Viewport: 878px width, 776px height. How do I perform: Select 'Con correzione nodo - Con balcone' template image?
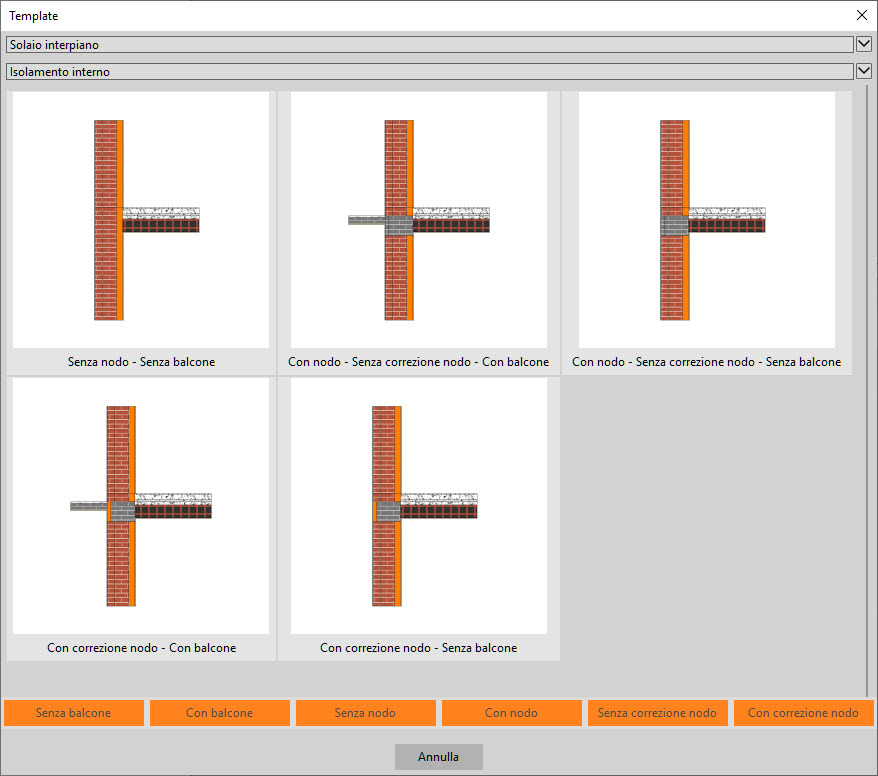141,506
